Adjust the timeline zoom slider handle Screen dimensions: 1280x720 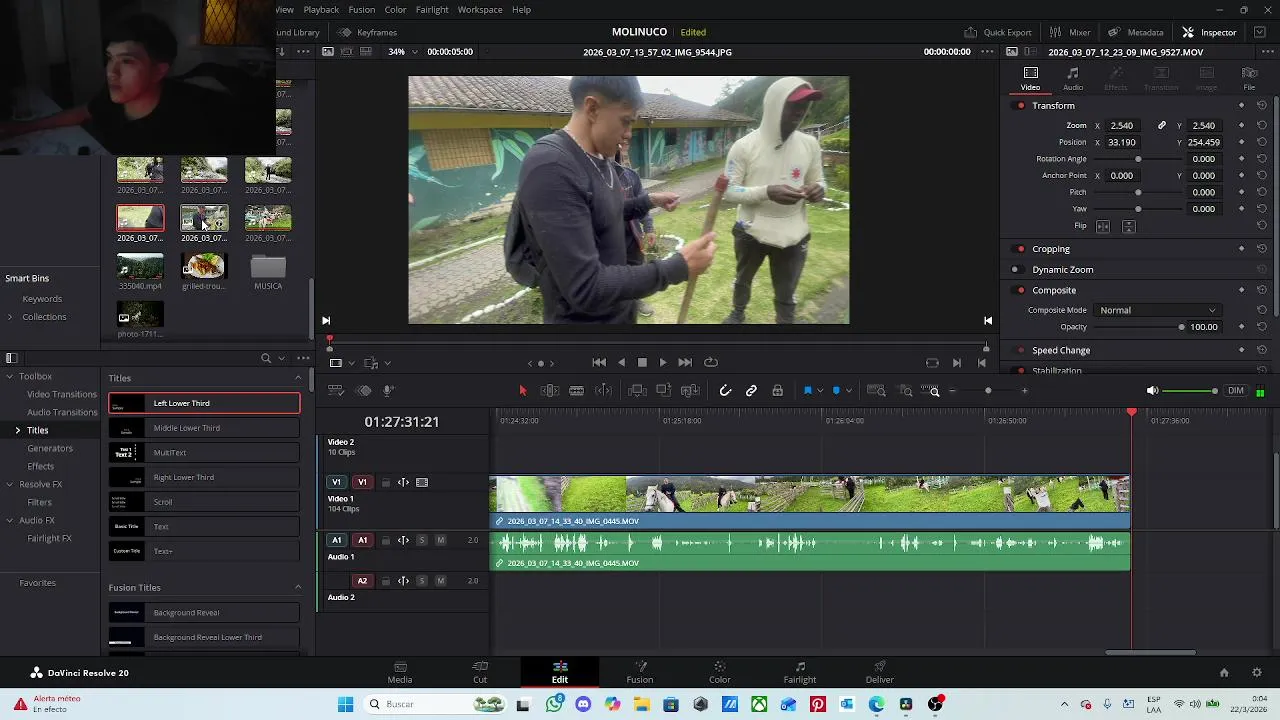pyautogui.click(x=988, y=391)
